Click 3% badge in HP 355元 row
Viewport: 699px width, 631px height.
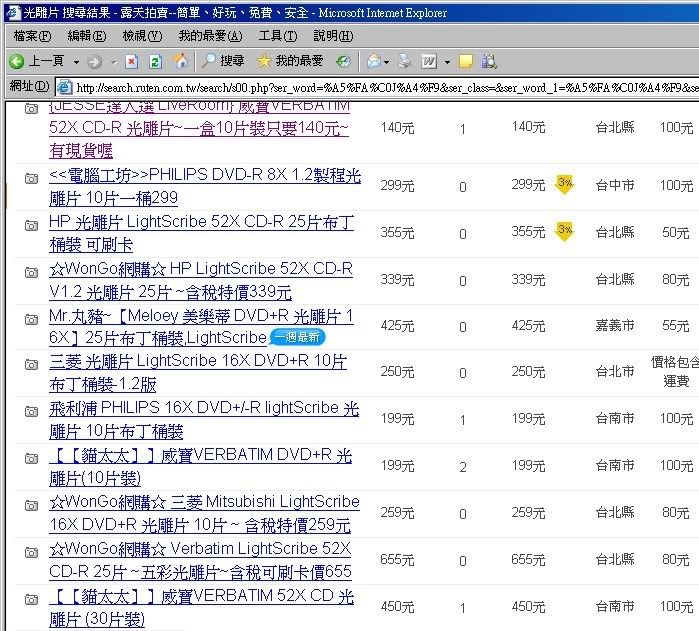tap(564, 232)
